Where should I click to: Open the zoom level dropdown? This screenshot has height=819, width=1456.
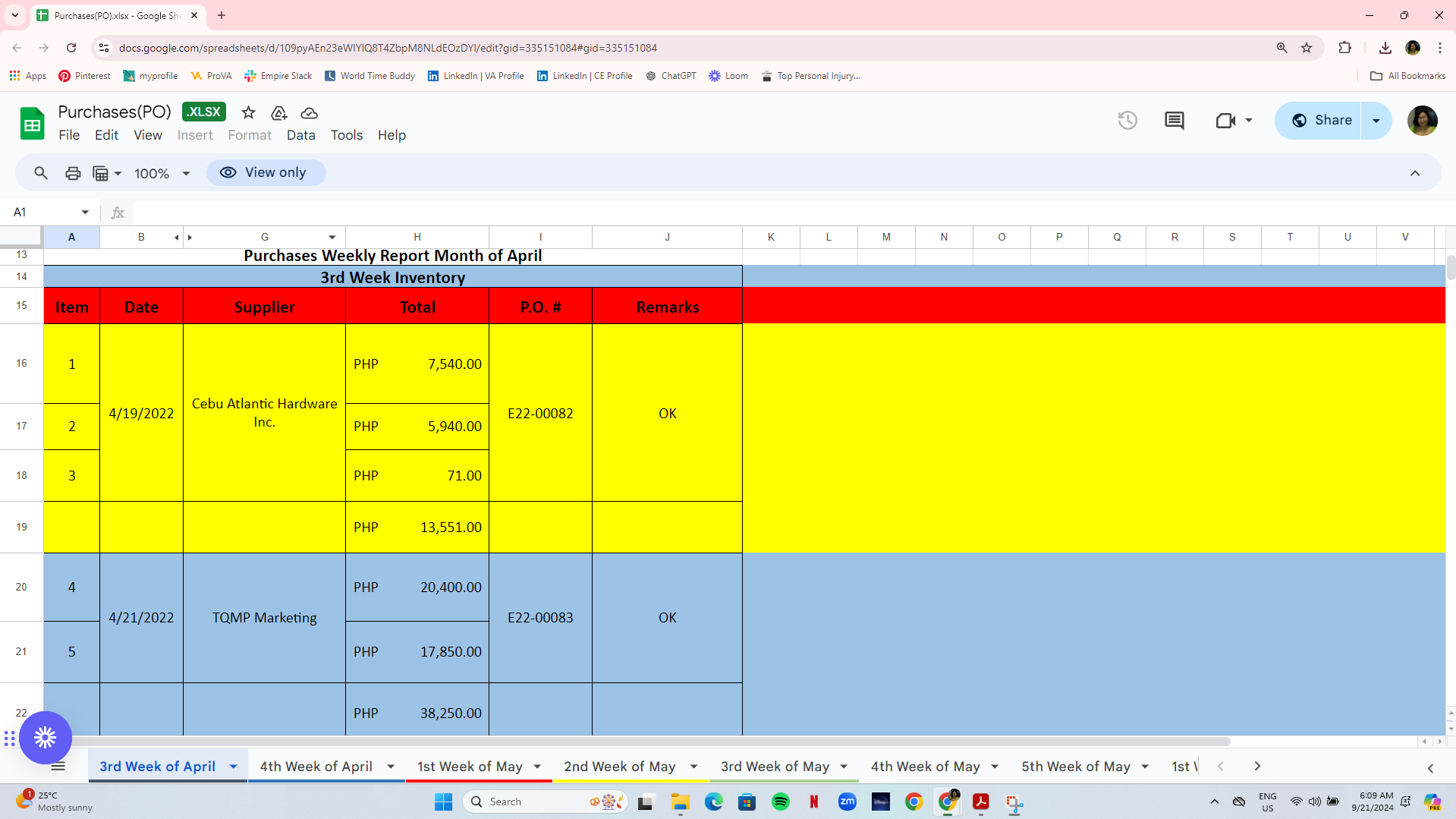coord(162,173)
